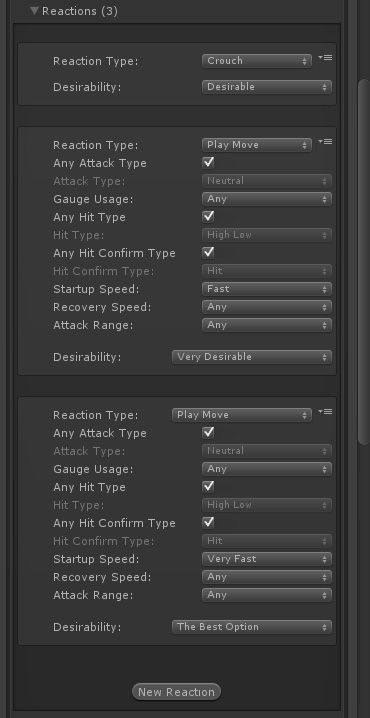
Task: Open options menu icon for Crouch reaction
Action: (x=325, y=58)
